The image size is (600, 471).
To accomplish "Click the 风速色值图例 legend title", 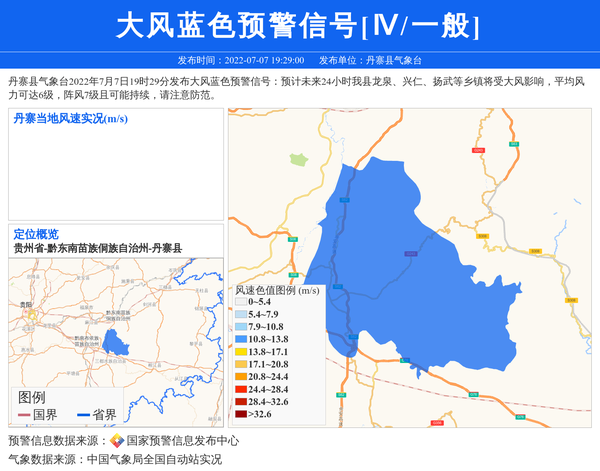I will tap(277, 290).
